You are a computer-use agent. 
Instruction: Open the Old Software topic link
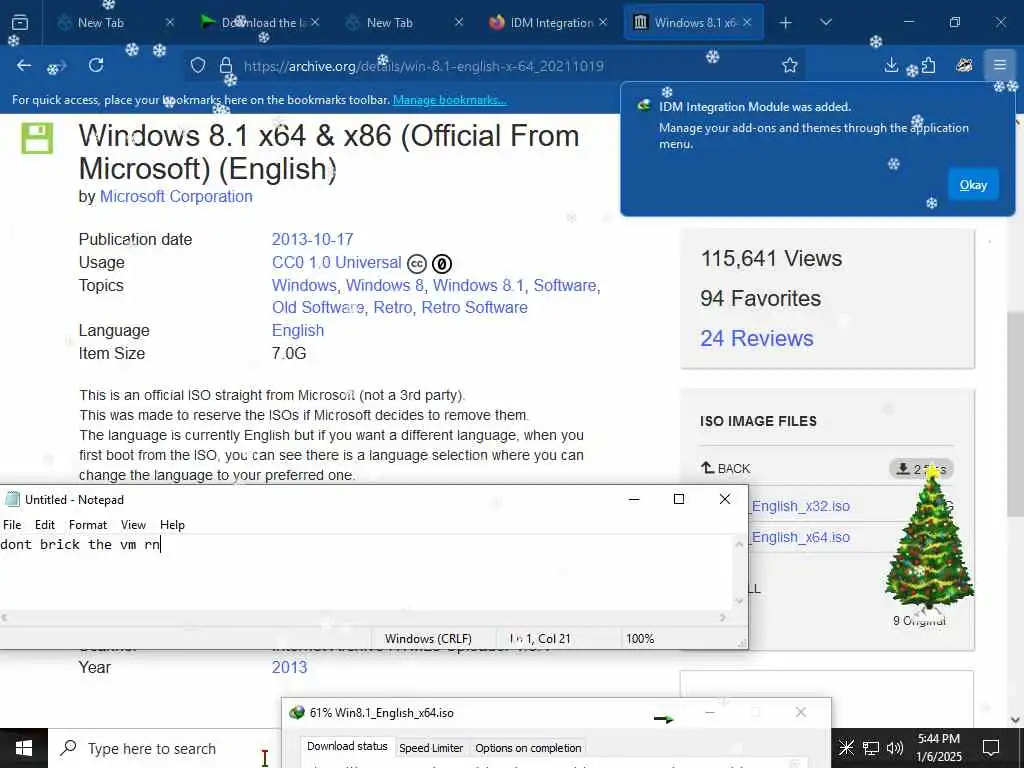click(x=318, y=307)
